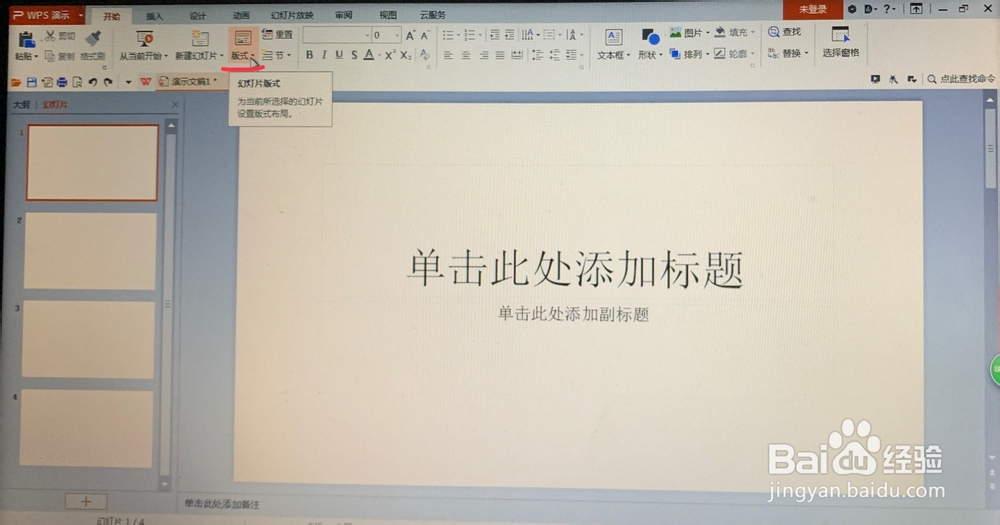This screenshot has width=1000, height=525.
Task: Click the font color A button
Action: click(369, 55)
